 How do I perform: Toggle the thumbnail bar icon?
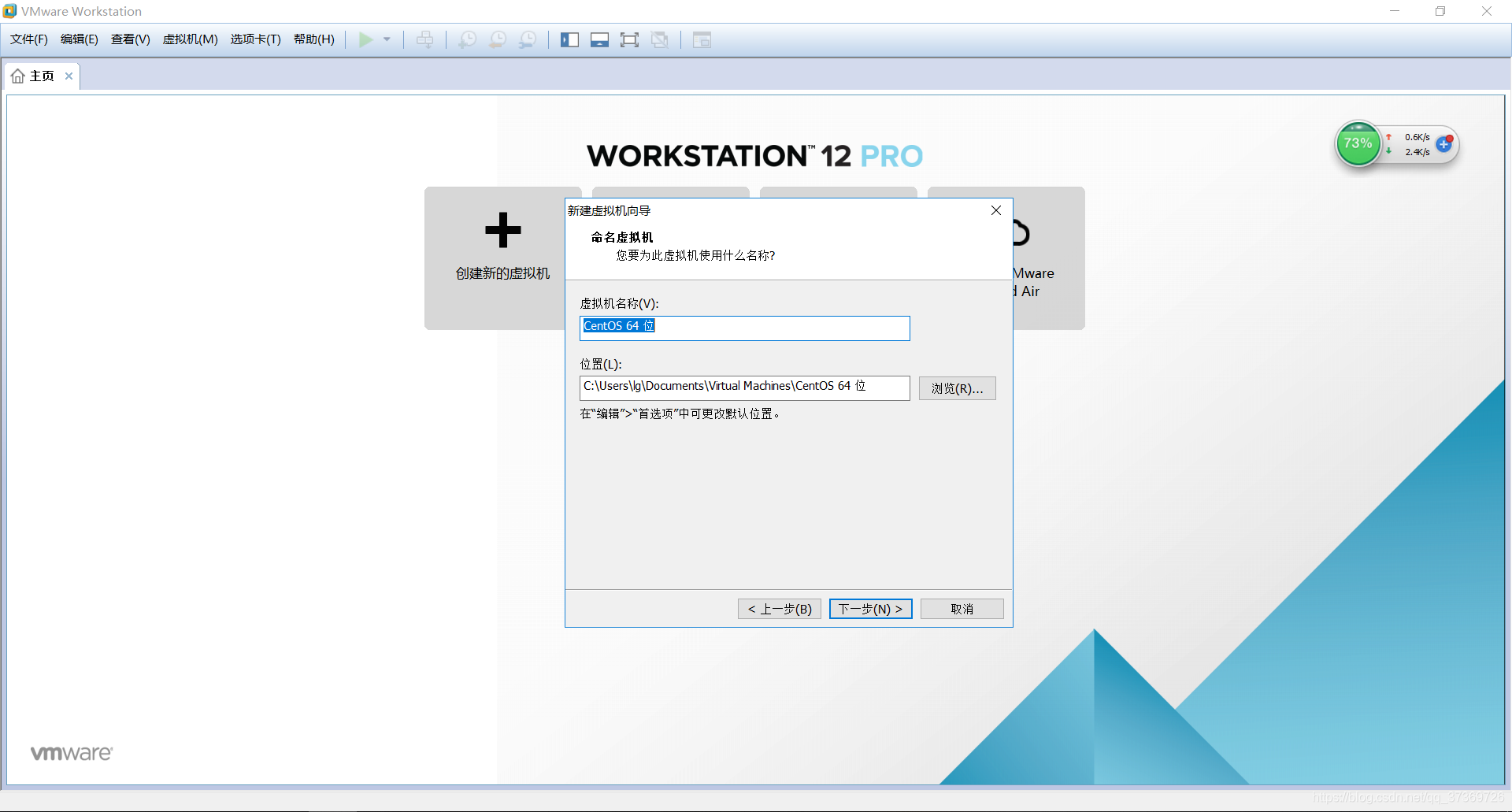(599, 39)
